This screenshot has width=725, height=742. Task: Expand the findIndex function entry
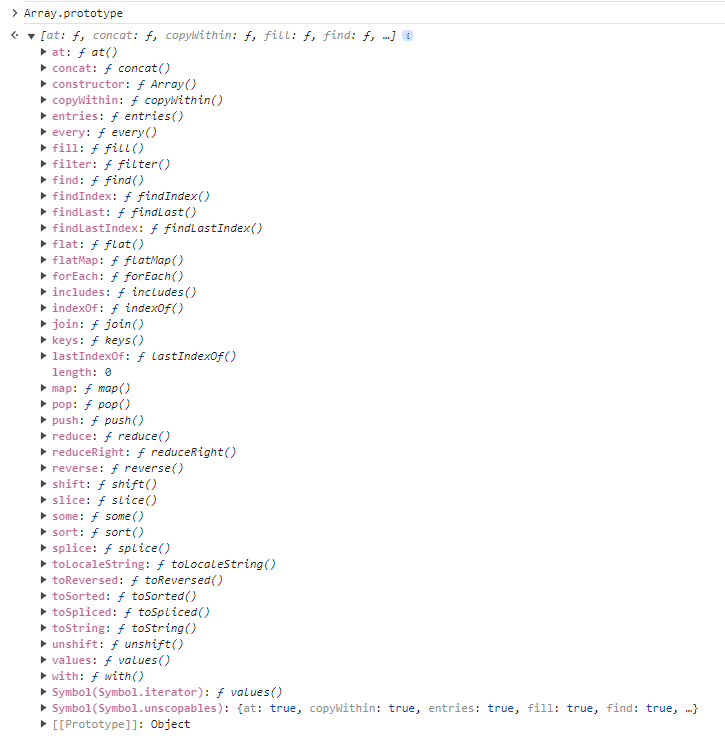[x=44, y=196]
